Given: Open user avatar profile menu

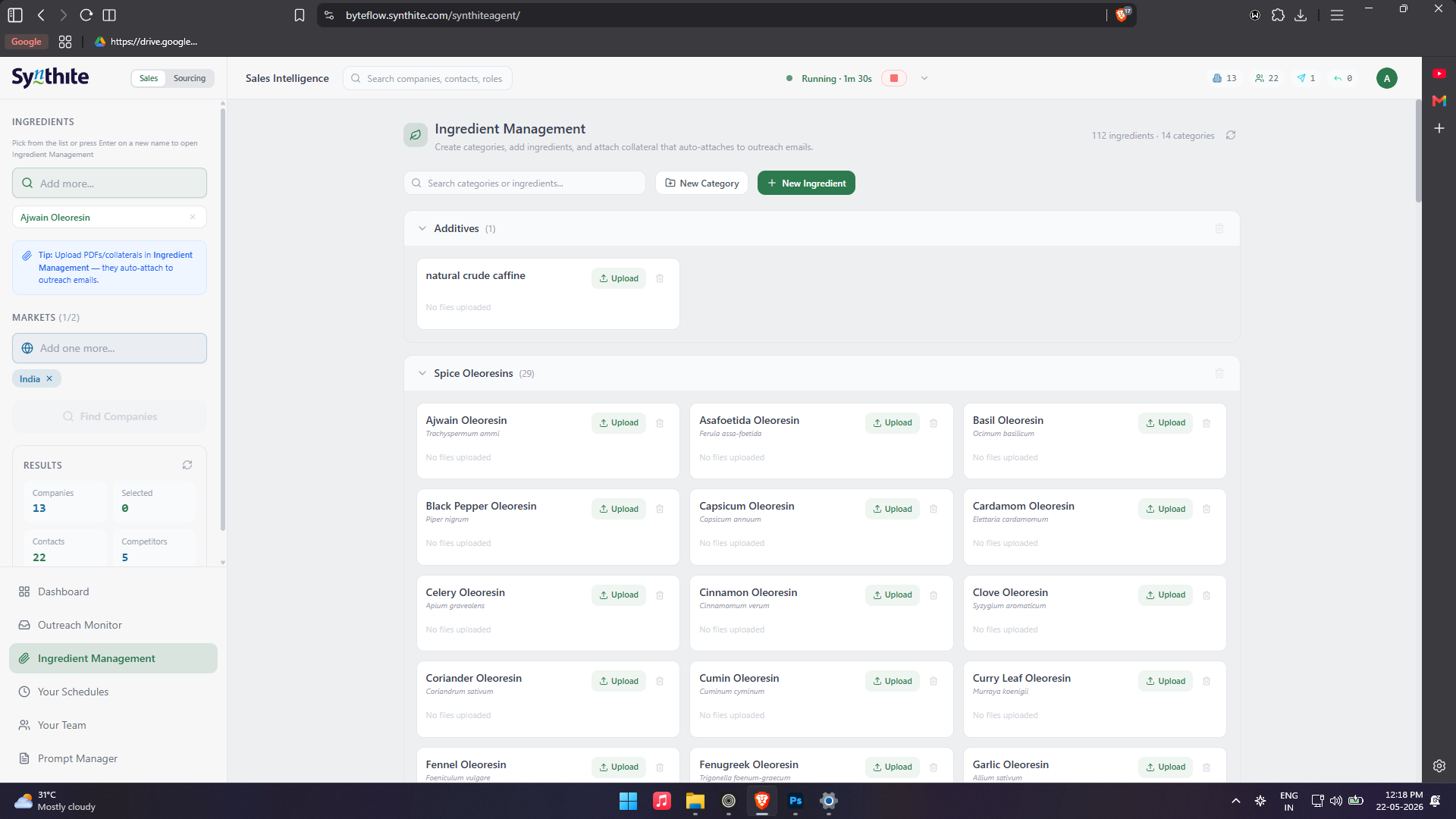Looking at the screenshot, I should tap(1387, 78).
